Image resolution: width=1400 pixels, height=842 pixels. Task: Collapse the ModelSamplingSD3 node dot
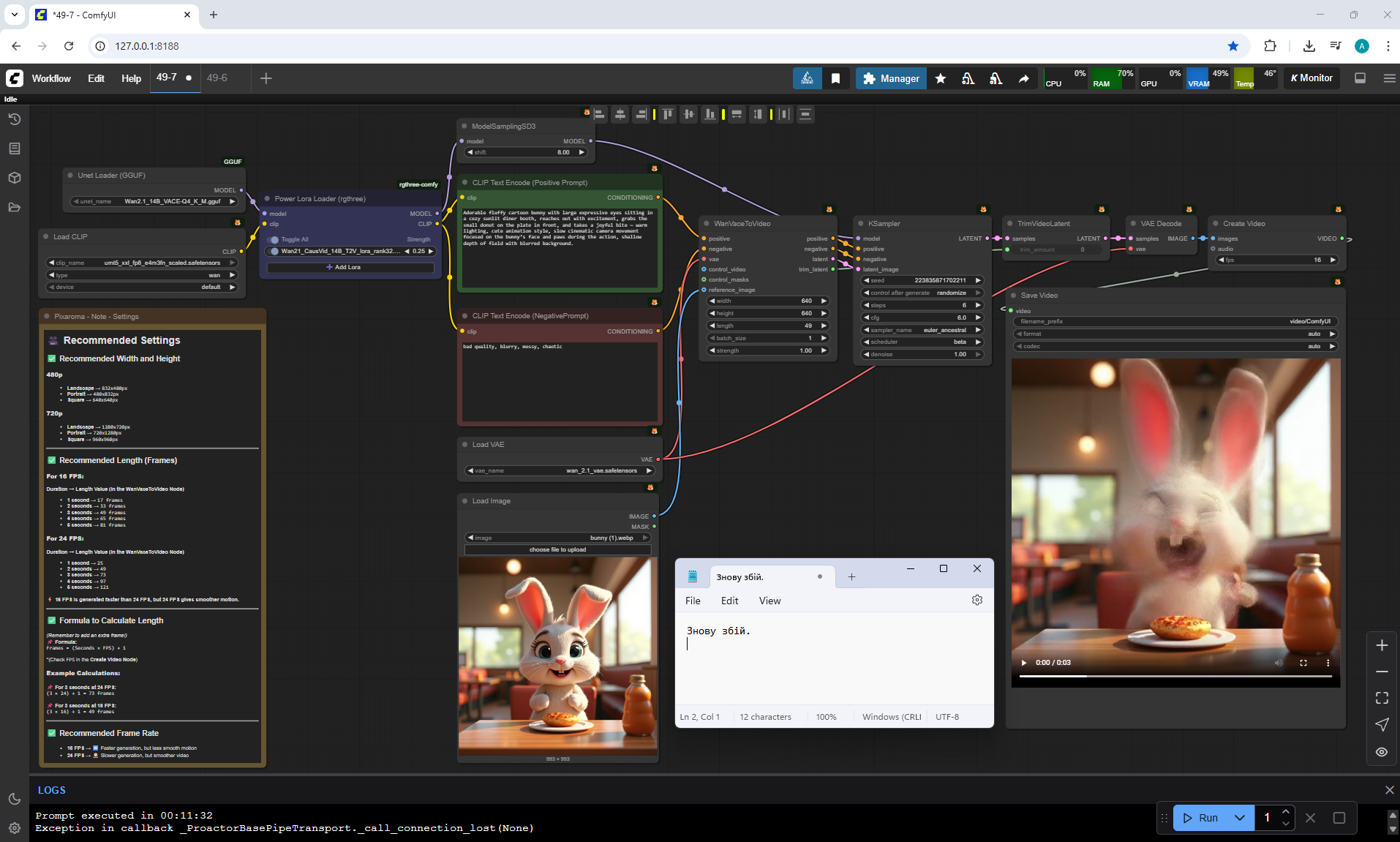[464, 127]
